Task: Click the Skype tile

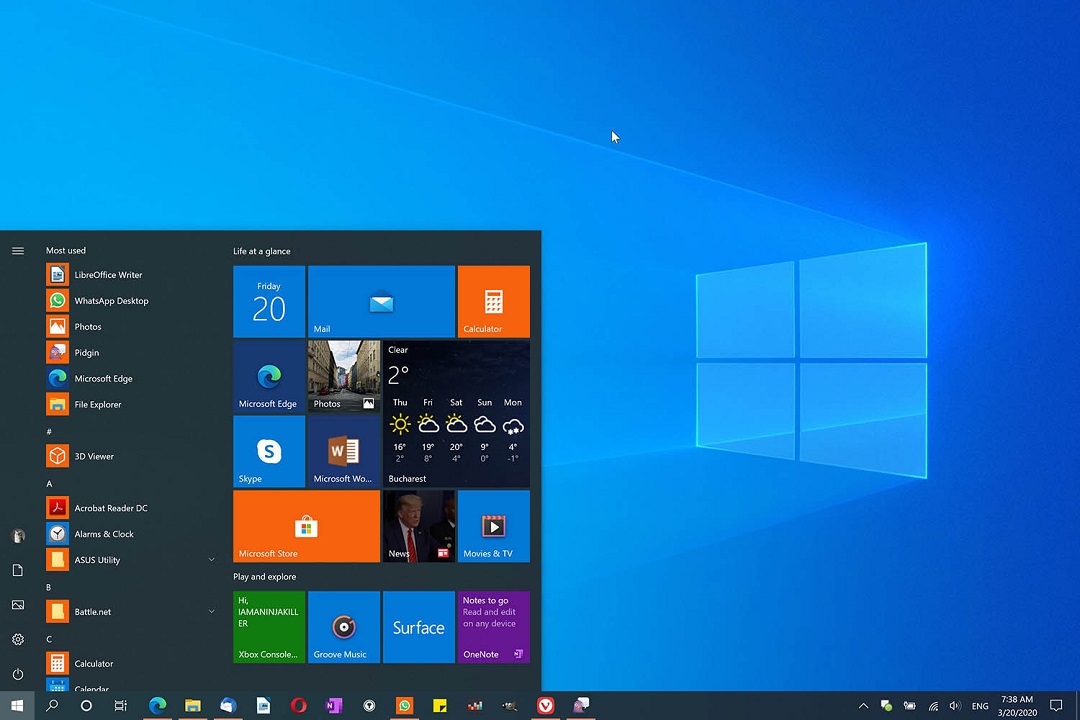Action: (x=269, y=452)
